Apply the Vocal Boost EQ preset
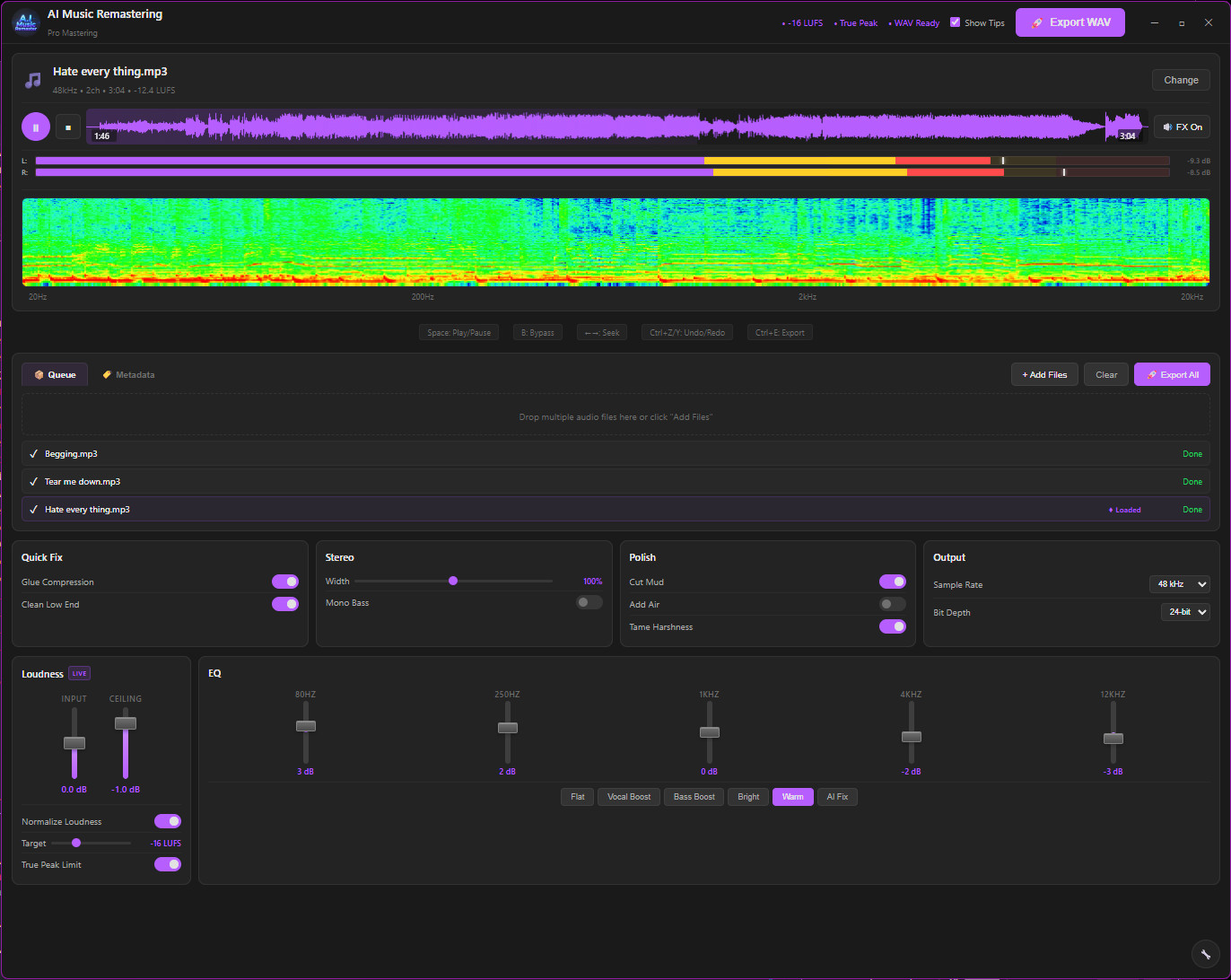This screenshot has width=1231, height=980. [628, 797]
